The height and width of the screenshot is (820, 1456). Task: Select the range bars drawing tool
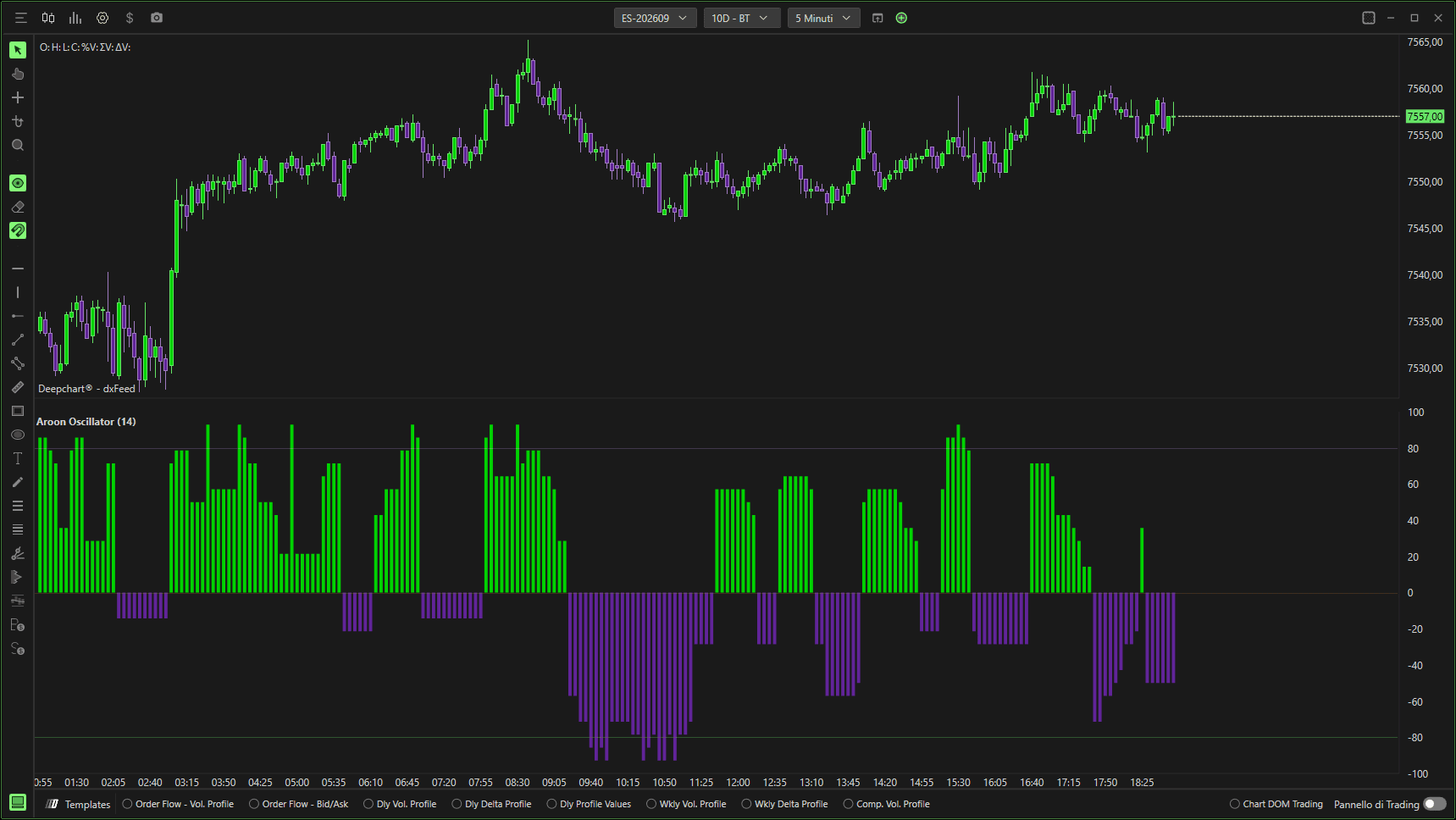(18, 601)
